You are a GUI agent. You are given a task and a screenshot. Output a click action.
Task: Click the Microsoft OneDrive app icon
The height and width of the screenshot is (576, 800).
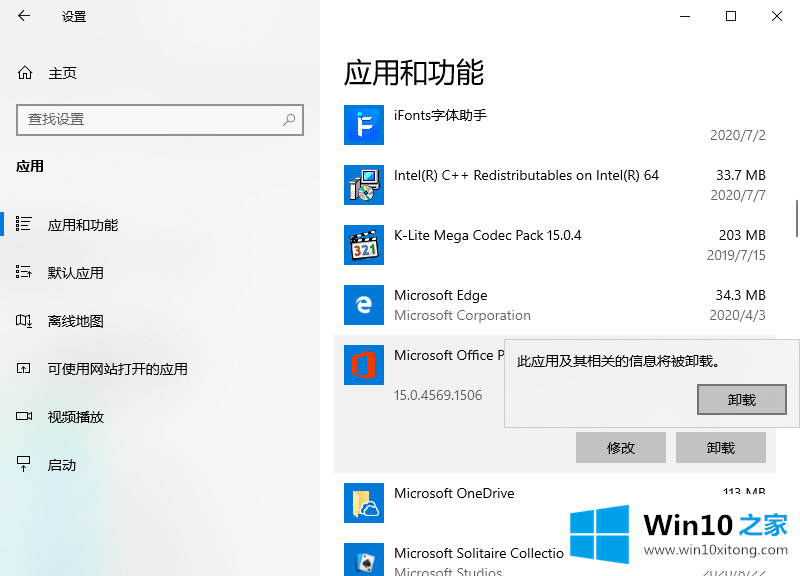[364, 503]
